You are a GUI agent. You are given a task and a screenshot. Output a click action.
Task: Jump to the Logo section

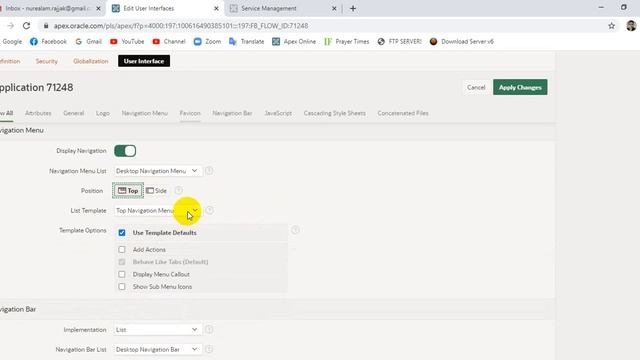[x=102, y=113]
